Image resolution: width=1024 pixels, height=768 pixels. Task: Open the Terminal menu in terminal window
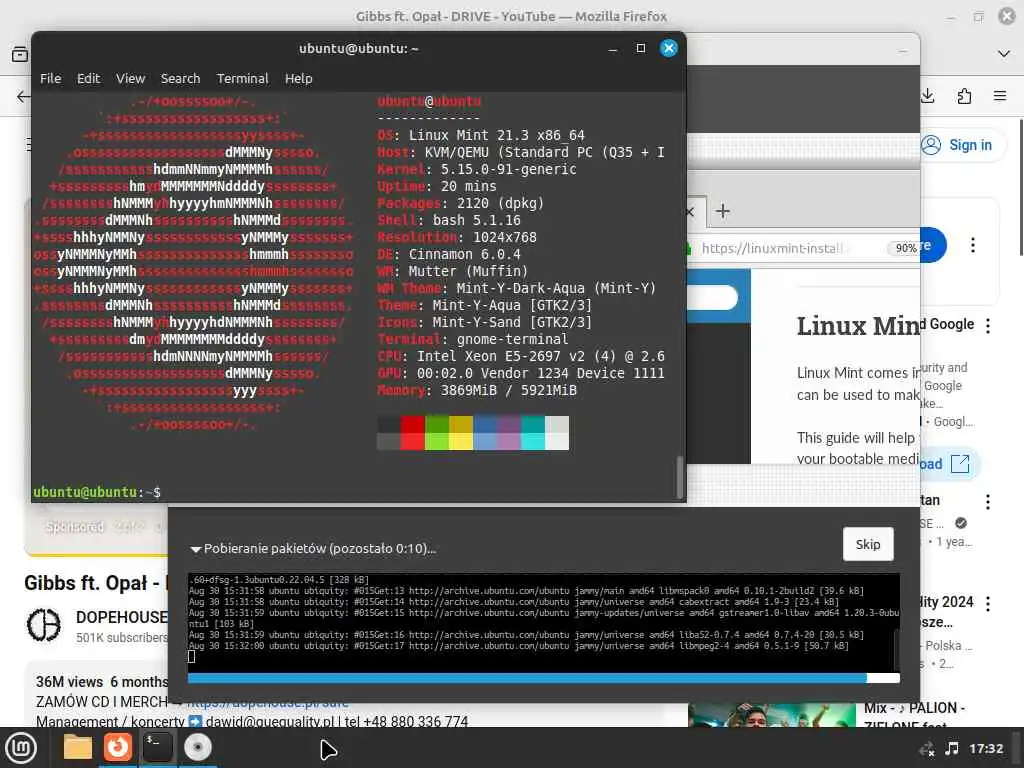242,78
